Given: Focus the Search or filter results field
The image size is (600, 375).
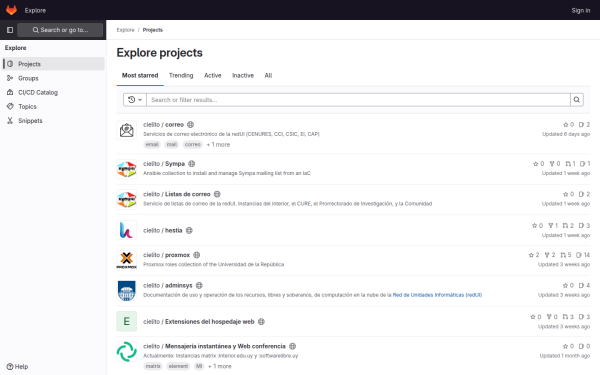Looking at the screenshot, I should (x=358, y=99).
